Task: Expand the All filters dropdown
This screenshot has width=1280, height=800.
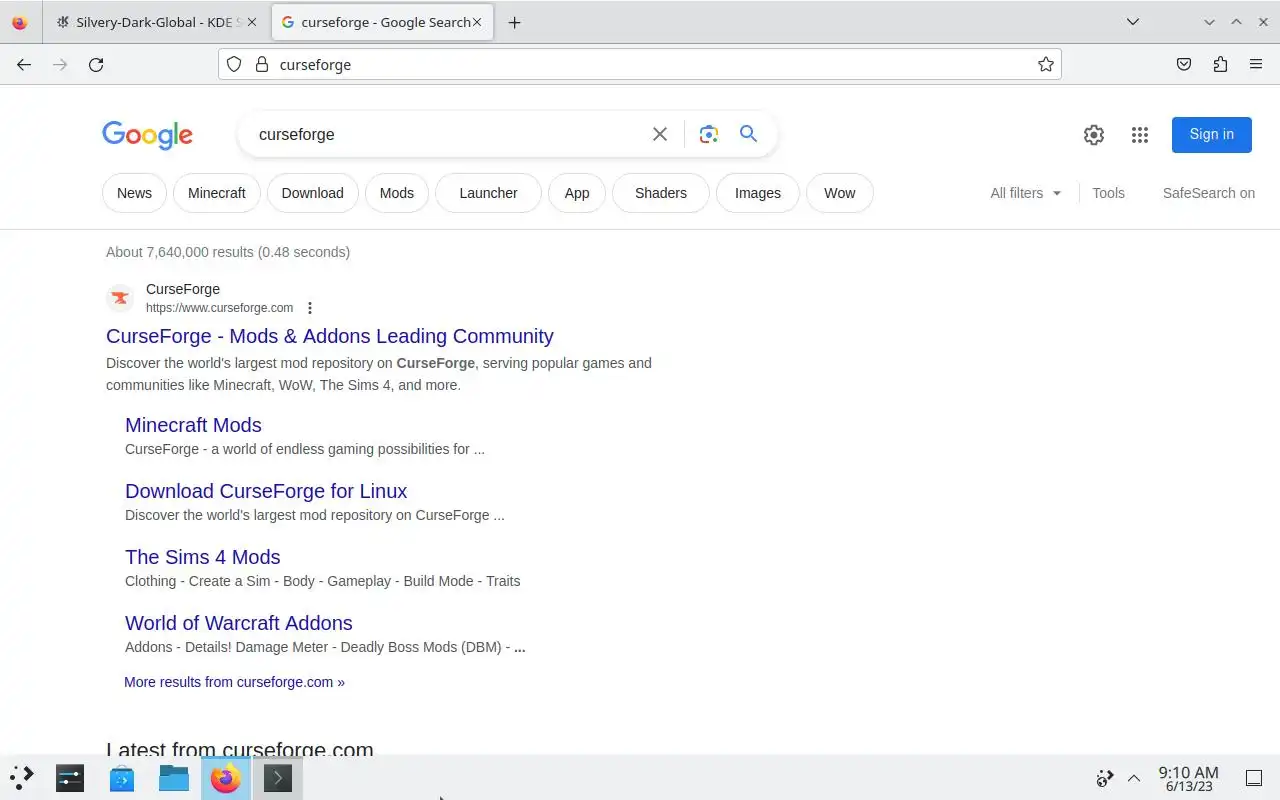Action: 1026,193
